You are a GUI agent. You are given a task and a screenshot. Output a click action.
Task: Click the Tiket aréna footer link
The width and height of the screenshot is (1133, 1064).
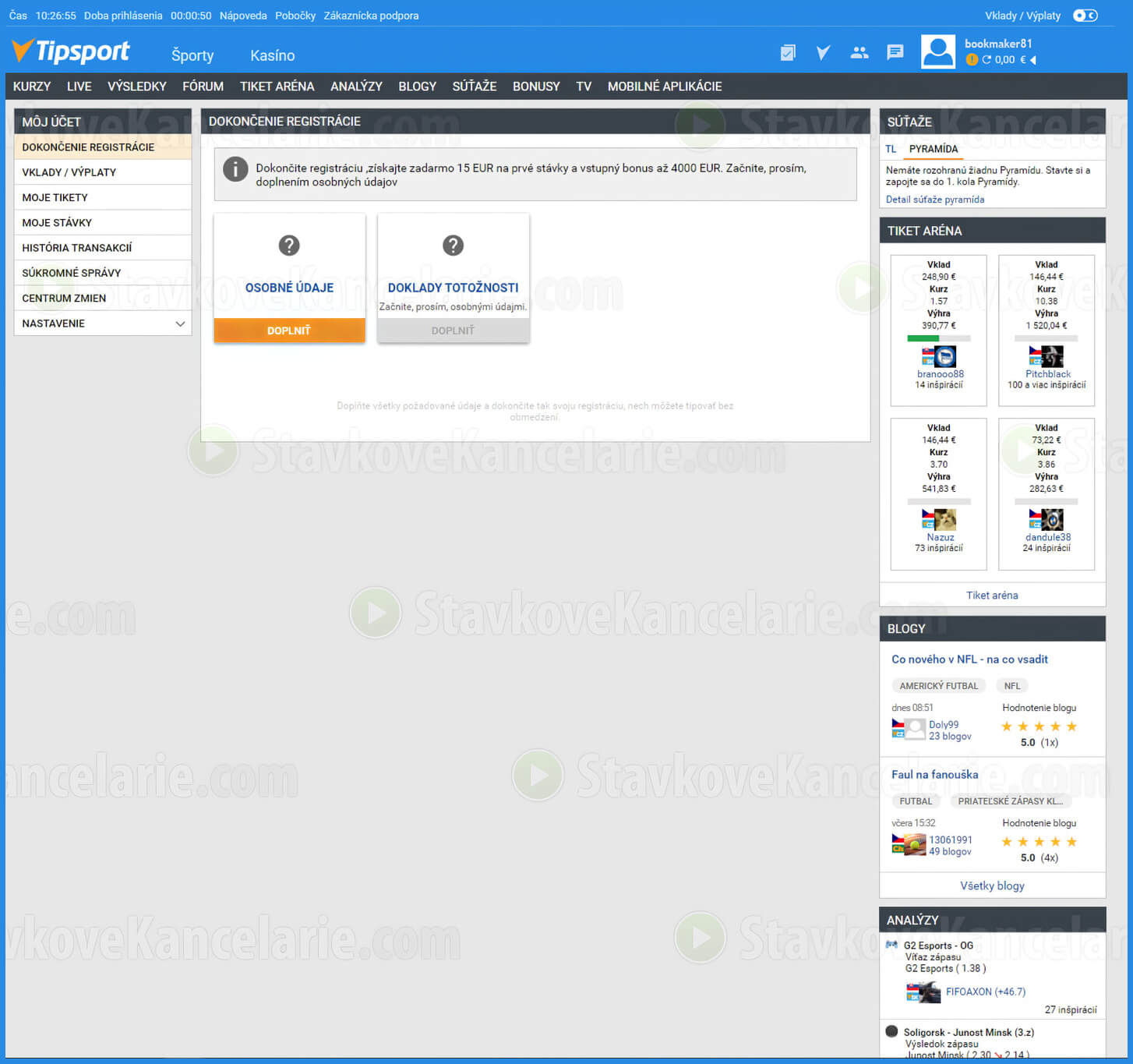[x=992, y=595]
